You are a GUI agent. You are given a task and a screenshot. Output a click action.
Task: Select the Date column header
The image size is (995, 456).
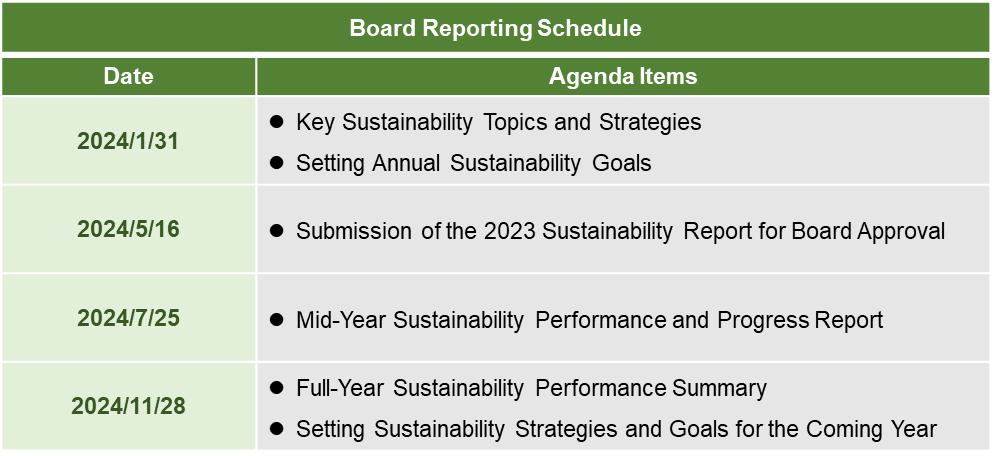[128, 76]
